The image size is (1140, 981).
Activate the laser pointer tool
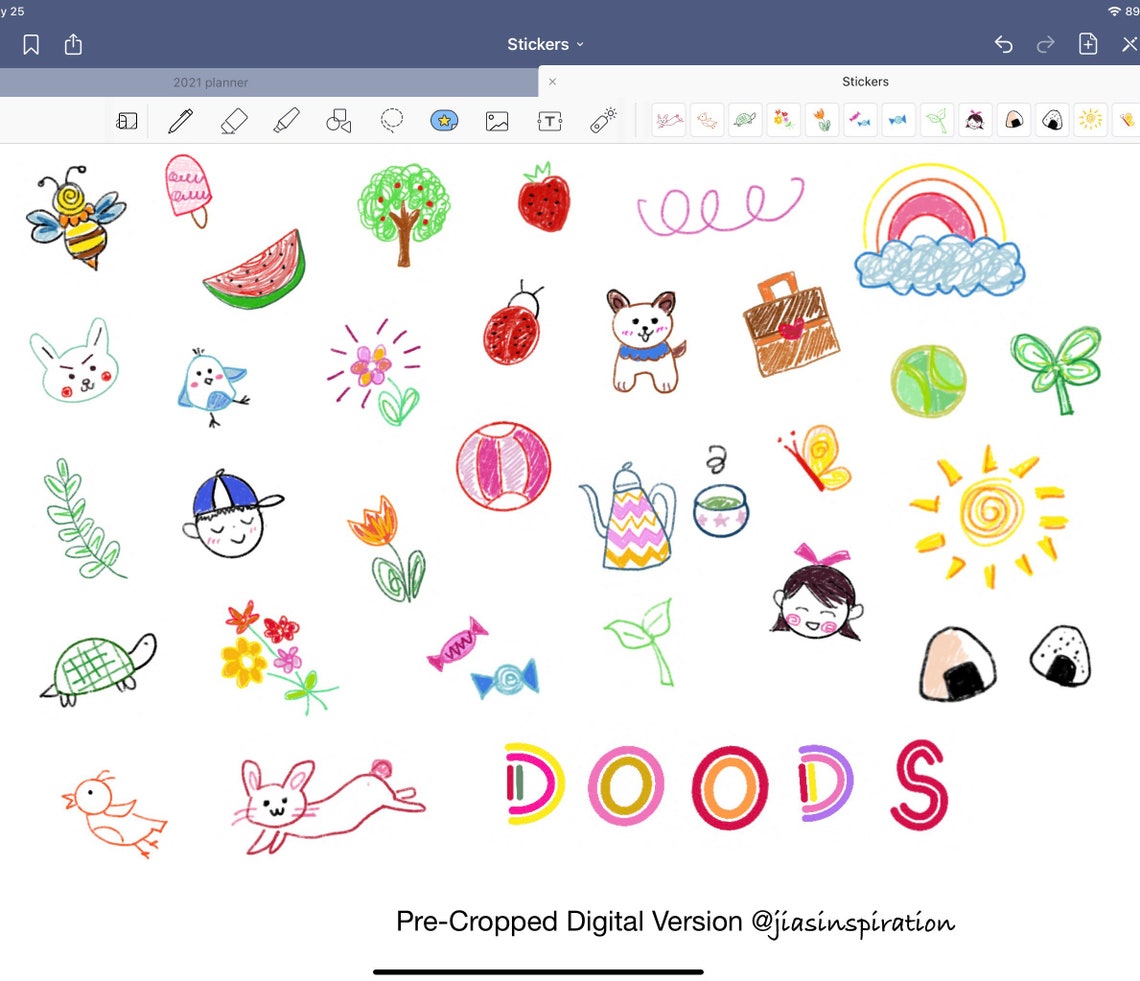(603, 119)
